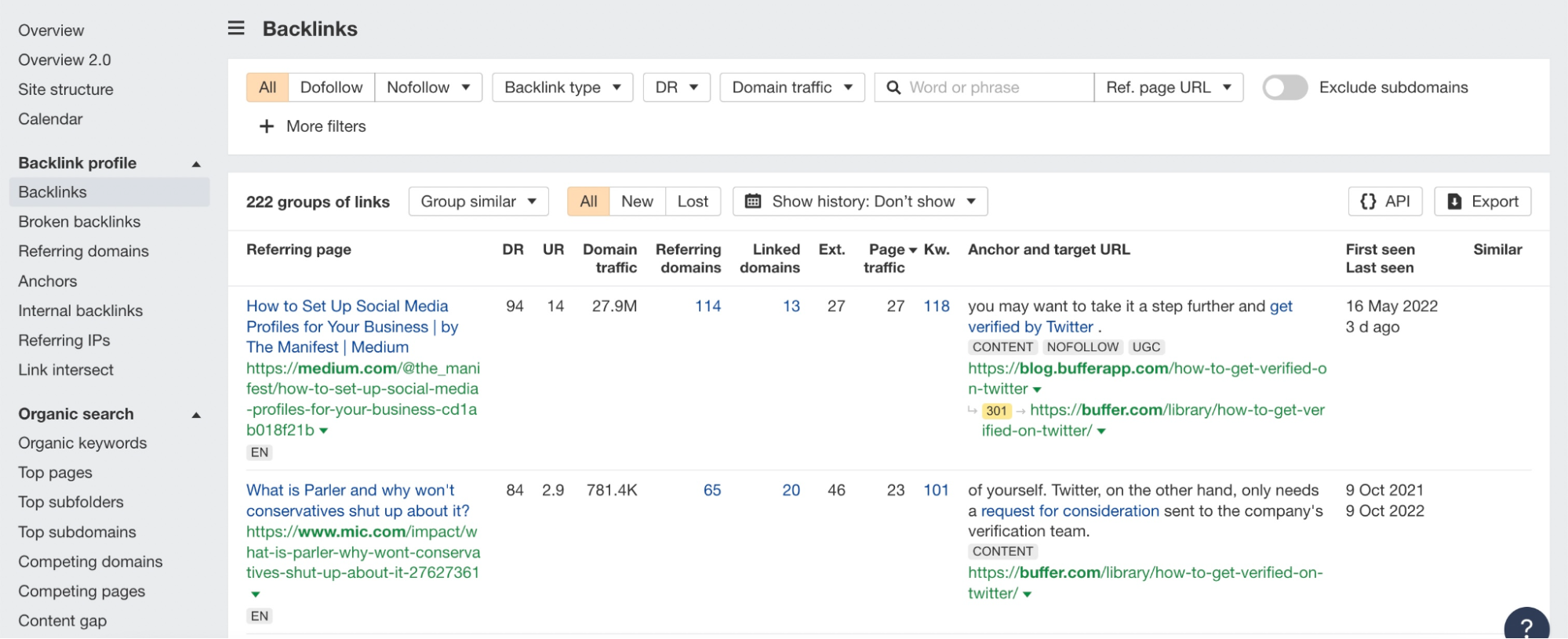1568x639 pixels.
Task: Switch to the Lost links tab
Action: (x=693, y=202)
